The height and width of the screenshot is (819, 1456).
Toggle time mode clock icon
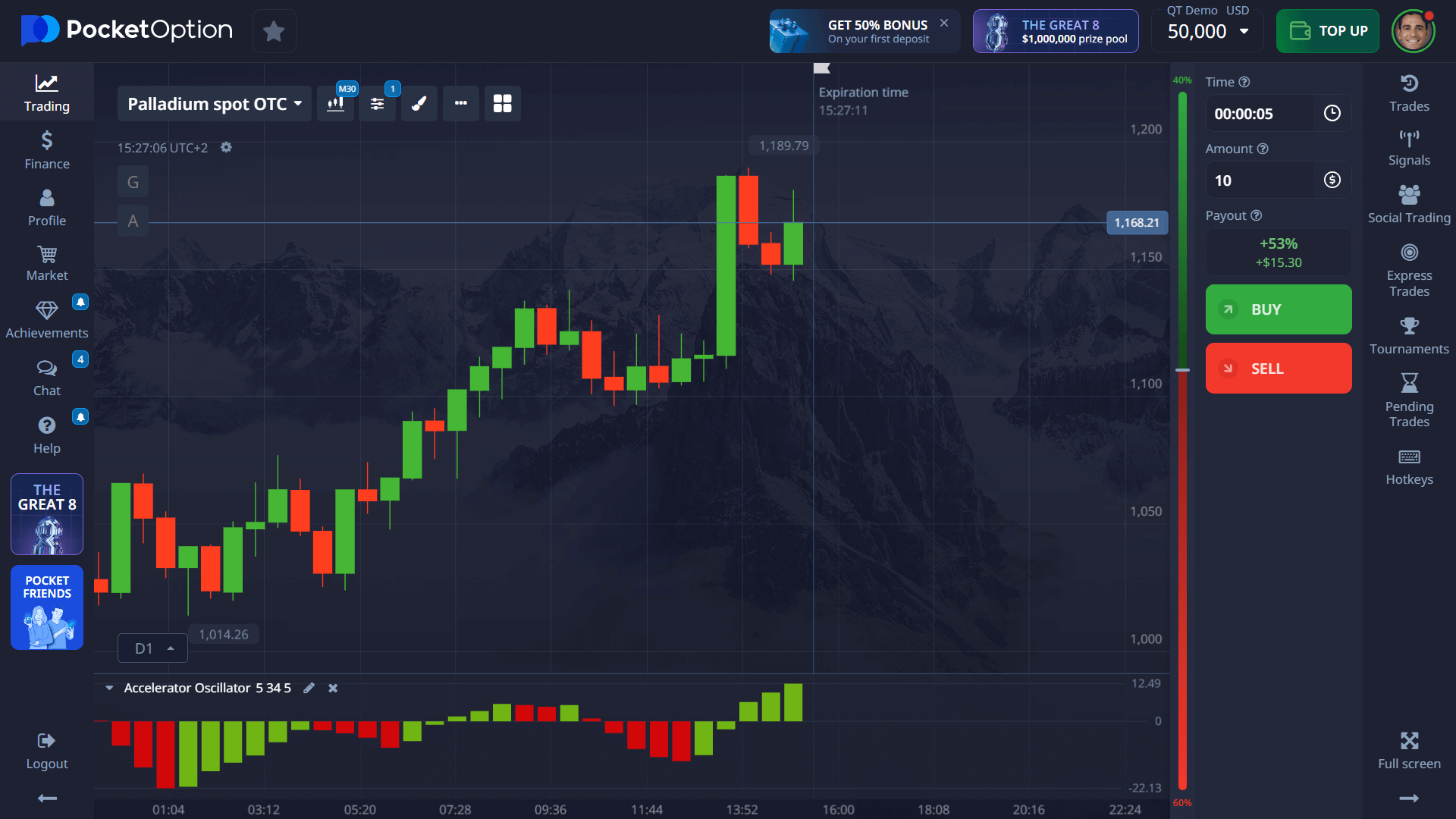pos(1332,114)
